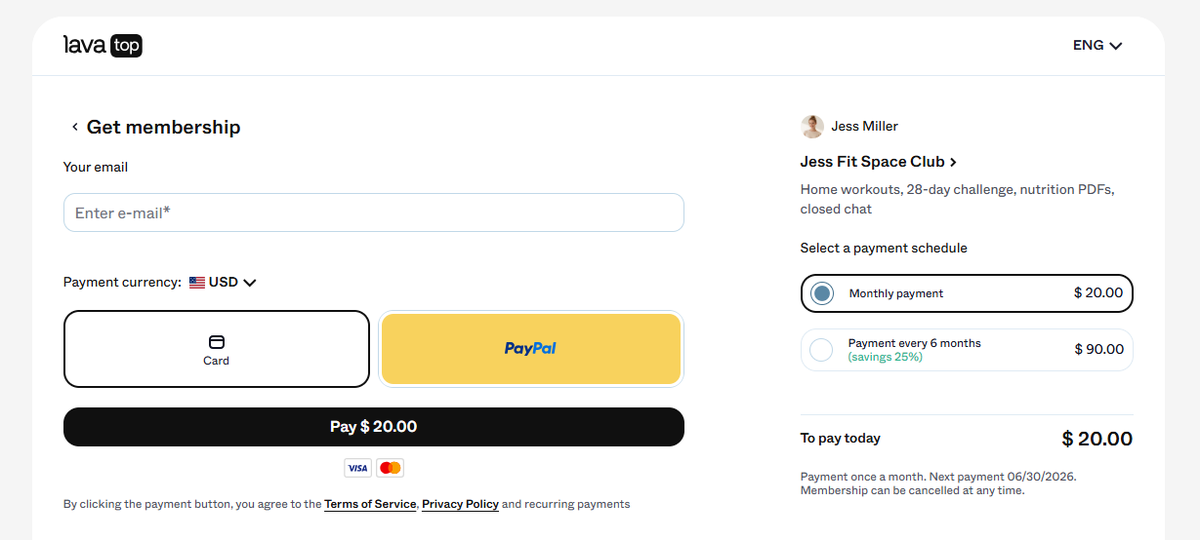
Task: Click the Get membership heading
Action: coord(164,127)
